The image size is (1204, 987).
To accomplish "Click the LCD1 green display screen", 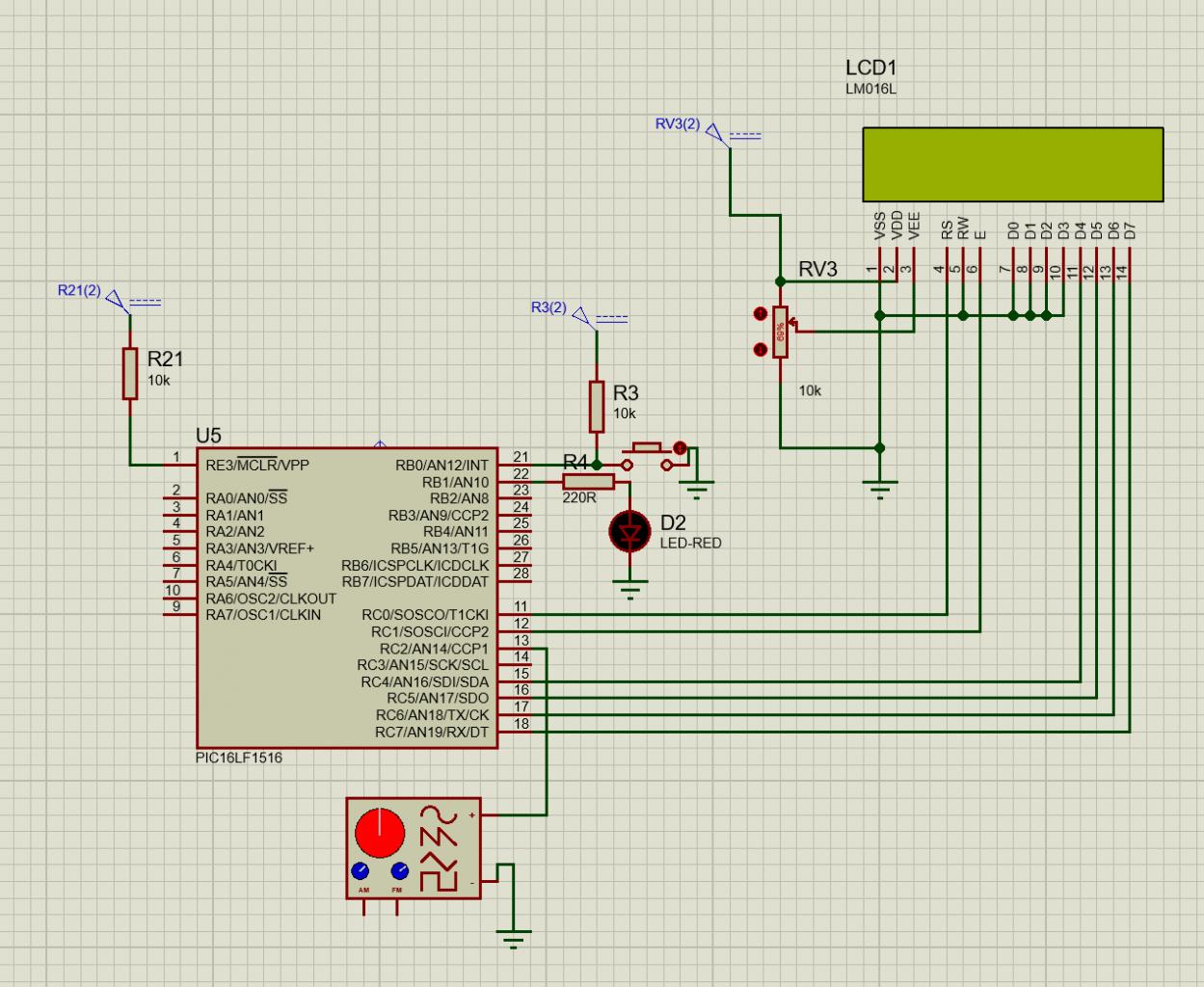I will point(1013,164).
